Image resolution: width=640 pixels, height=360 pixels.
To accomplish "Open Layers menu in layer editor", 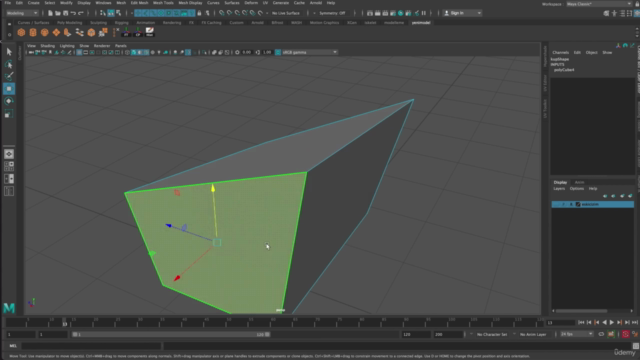I will pyautogui.click(x=559, y=189).
